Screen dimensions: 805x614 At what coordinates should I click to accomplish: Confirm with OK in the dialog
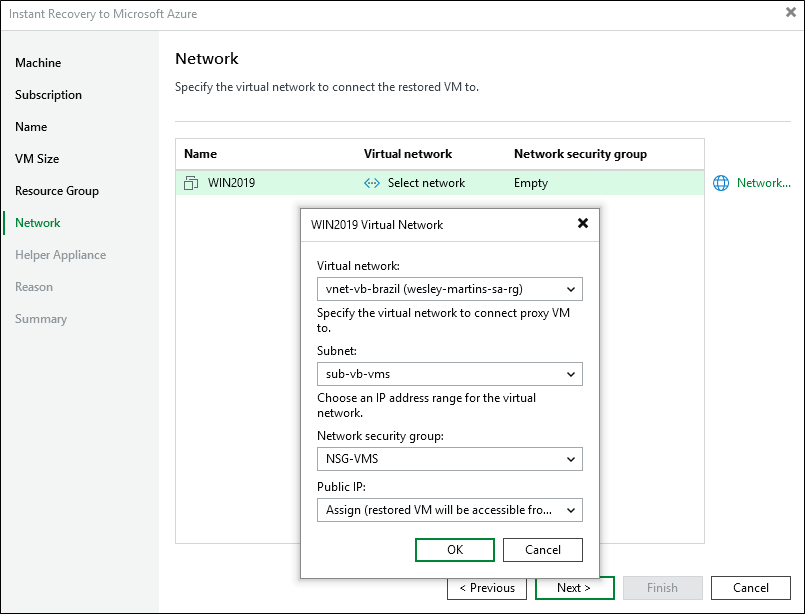pyautogui.click(x=455, y=550)
